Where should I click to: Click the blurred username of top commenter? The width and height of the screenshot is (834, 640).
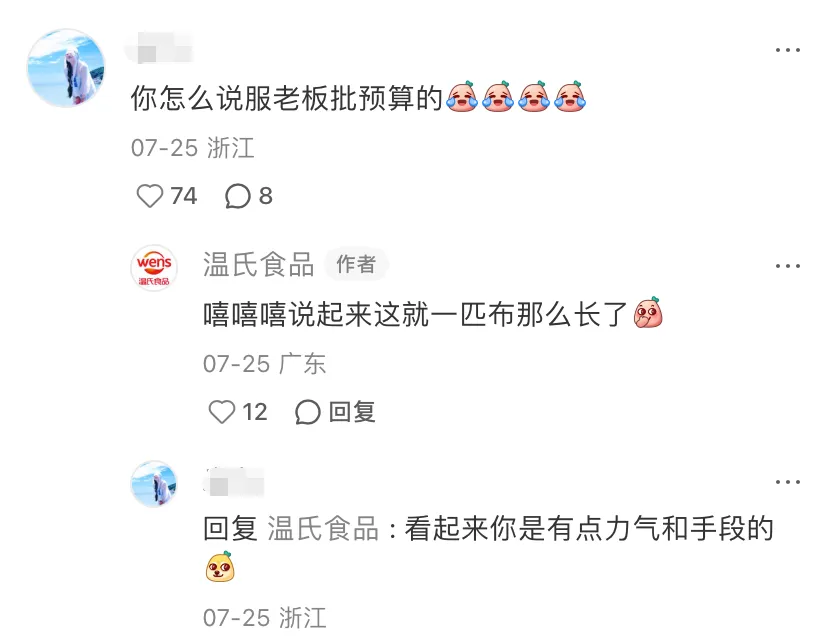pyautogui.click(x=158, y=48)
